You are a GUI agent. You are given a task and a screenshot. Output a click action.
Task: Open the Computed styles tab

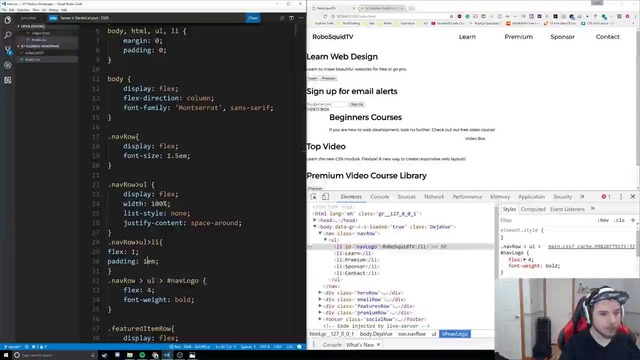click(533, 209)
